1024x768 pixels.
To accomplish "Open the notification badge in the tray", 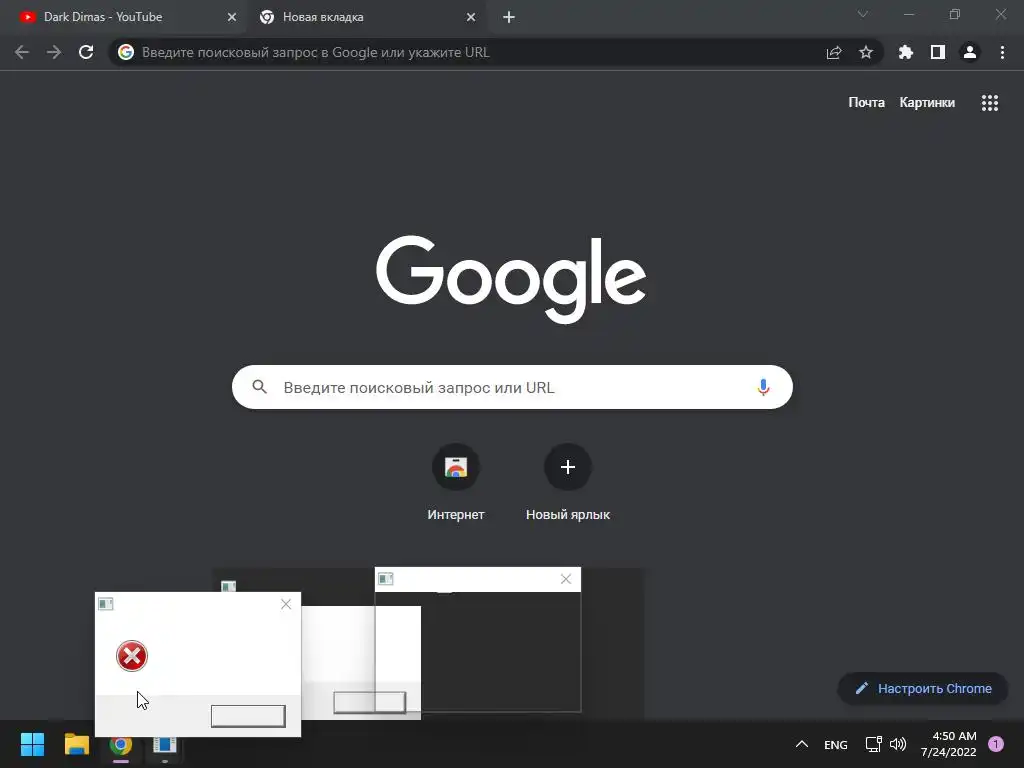I will pyautogui.click(x=996, y=744).
